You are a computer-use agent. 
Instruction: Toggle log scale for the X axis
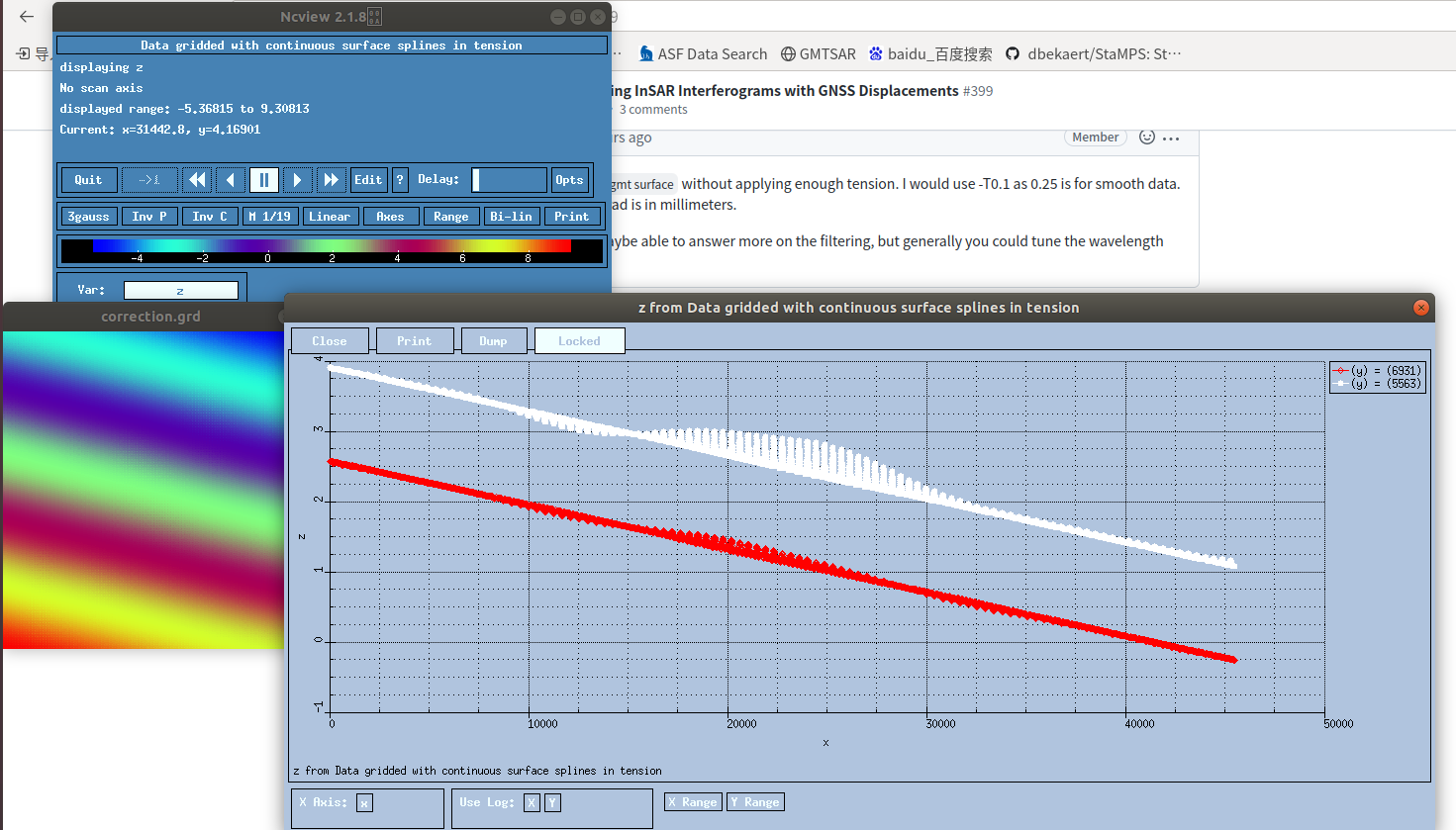click(532, 802)
